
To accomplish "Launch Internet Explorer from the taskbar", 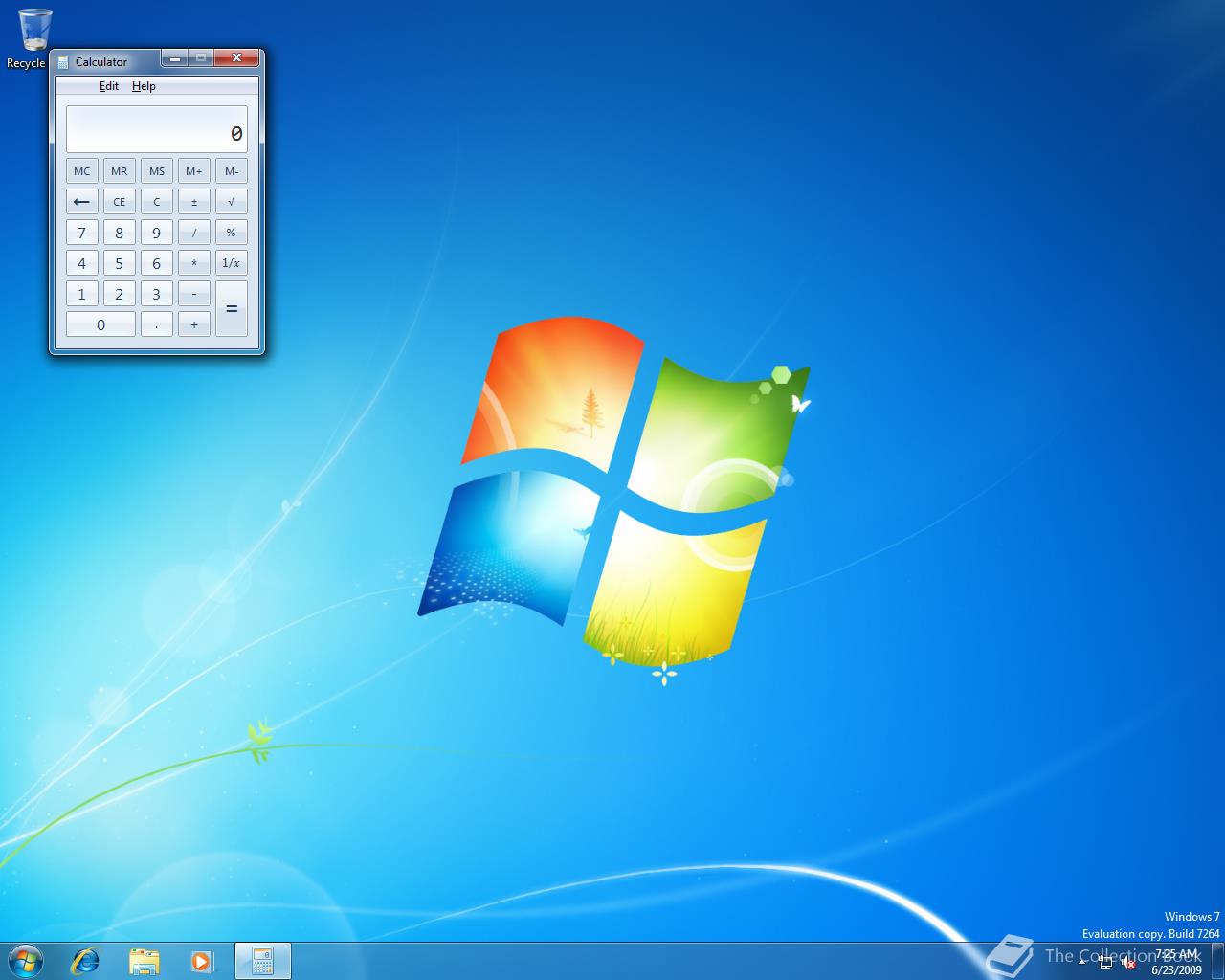I will tap(86, 961).
